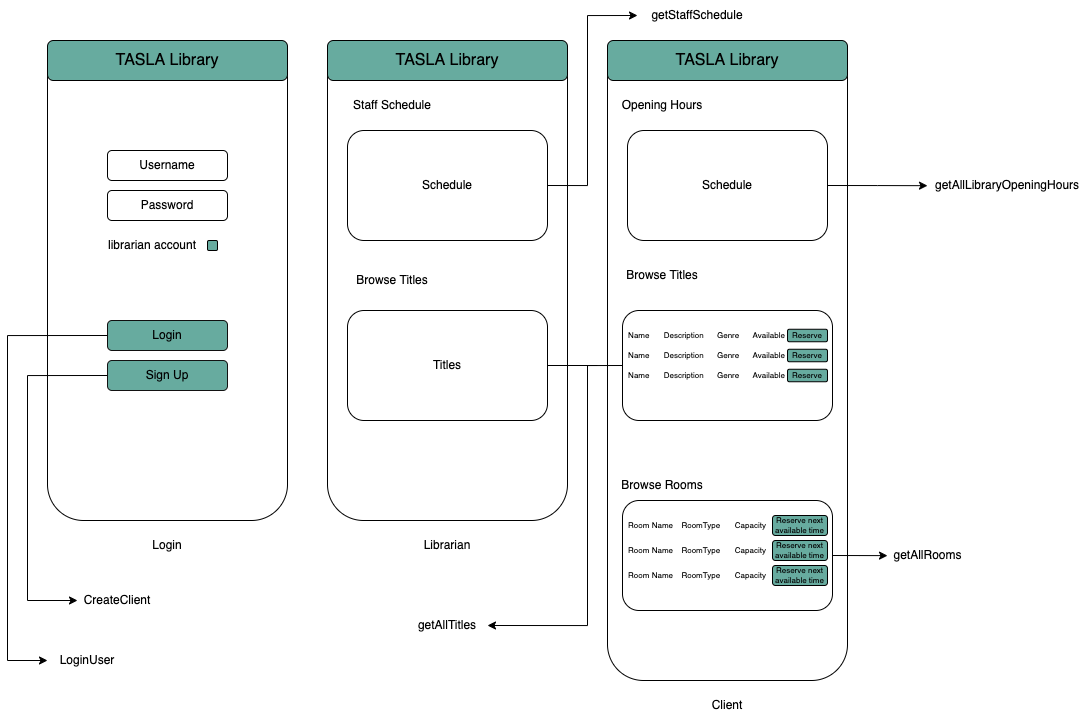Select the LoginUser label
Viewport: 1080px width, 721px height.
click(x=87, y=659)
